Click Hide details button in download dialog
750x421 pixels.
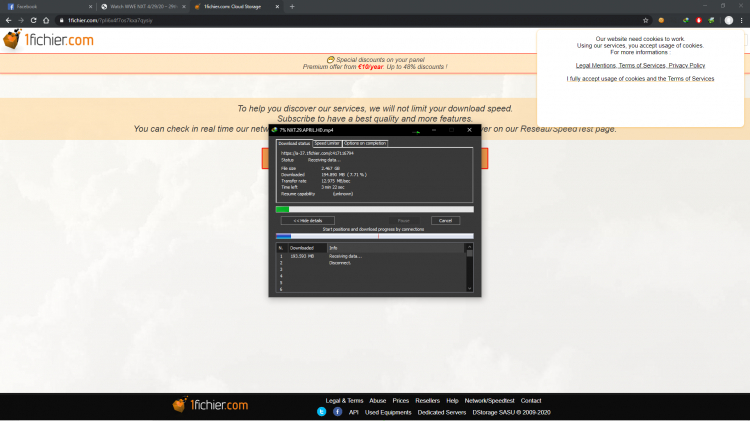[308, 221]
